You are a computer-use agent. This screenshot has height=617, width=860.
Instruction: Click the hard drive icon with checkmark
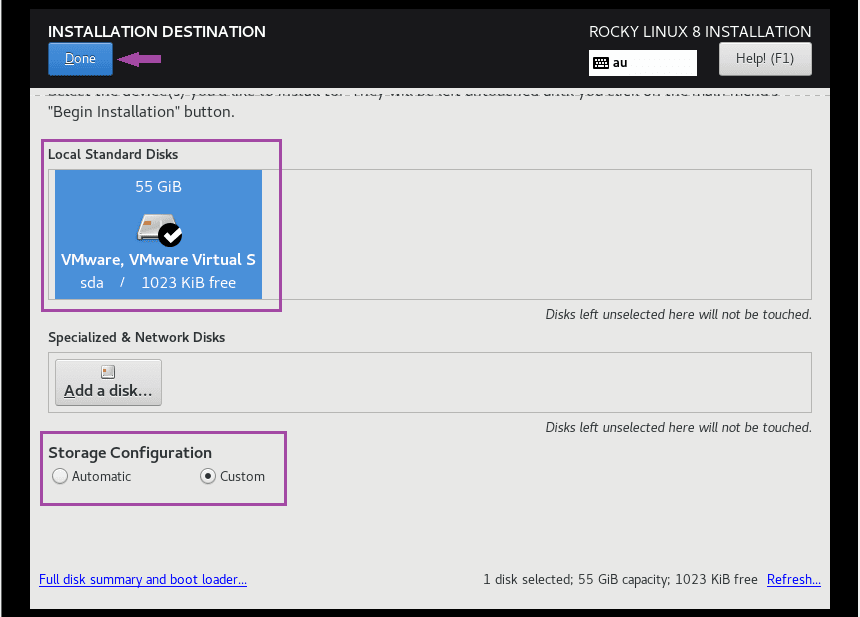click(x=159, y=229)
